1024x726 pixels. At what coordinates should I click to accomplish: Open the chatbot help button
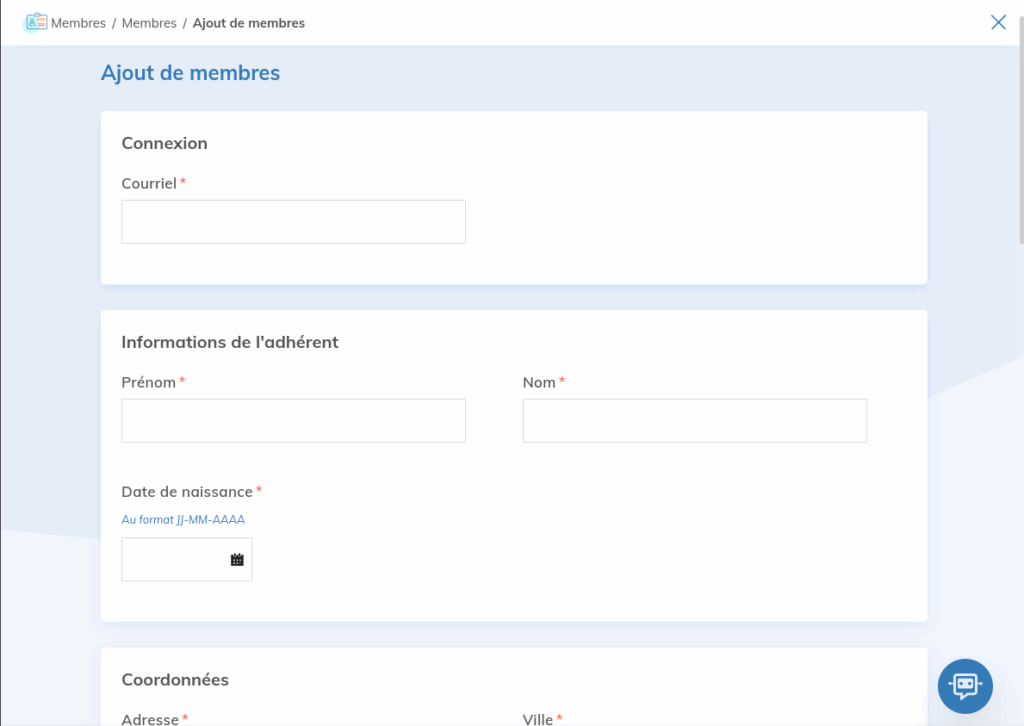click(965, 686)
